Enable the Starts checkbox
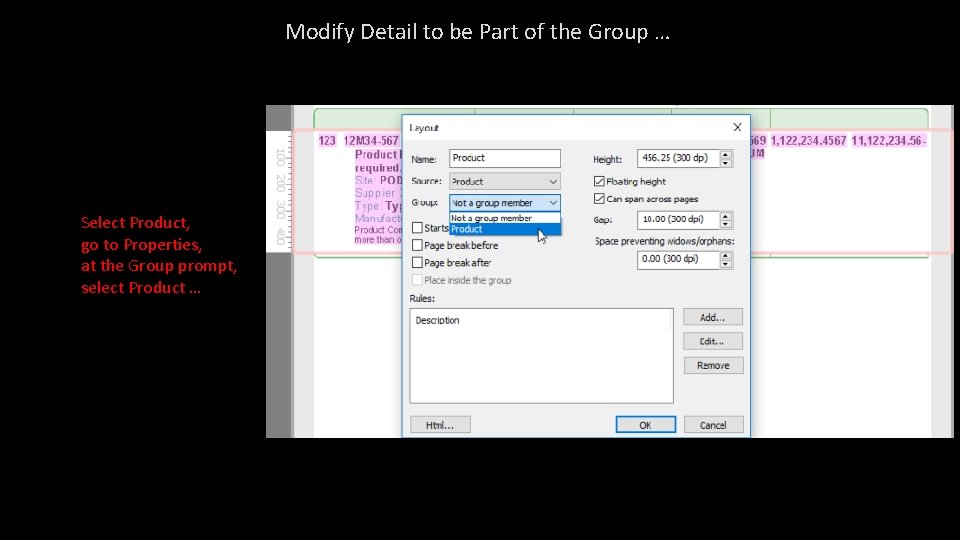The image size is (960, 540). pos(418,228)
